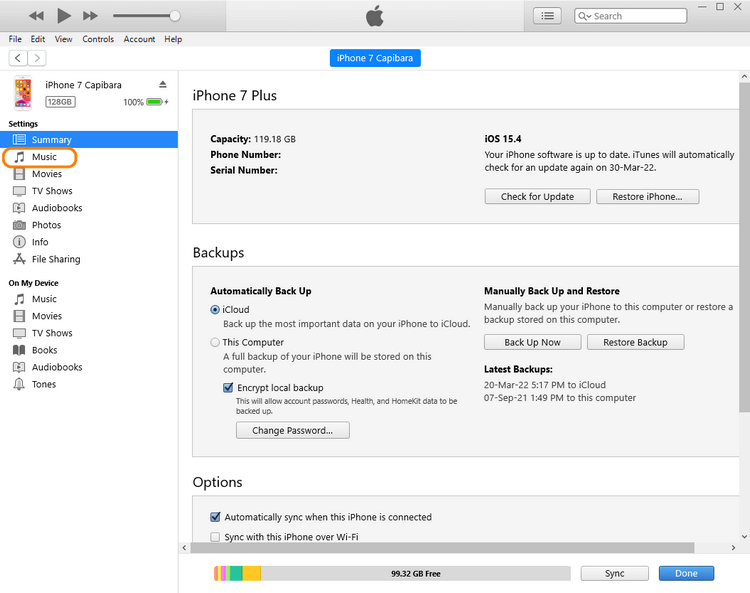Click the Back Up Now button
Image resolution: width=750 pixels, height=593 pixels.
[x=532, y=342]
